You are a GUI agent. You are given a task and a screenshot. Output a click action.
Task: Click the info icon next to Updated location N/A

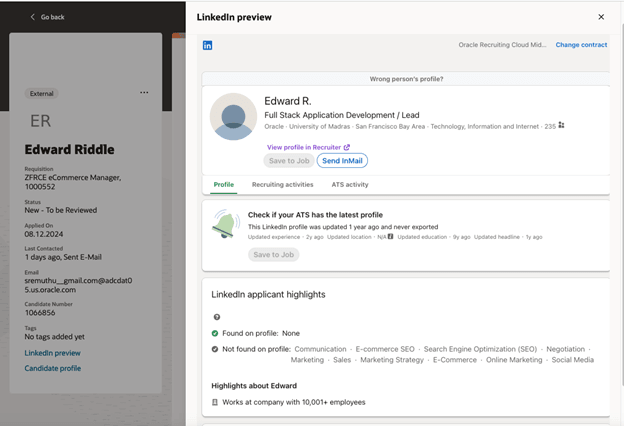pyautogui.click(x=390, y=236)
